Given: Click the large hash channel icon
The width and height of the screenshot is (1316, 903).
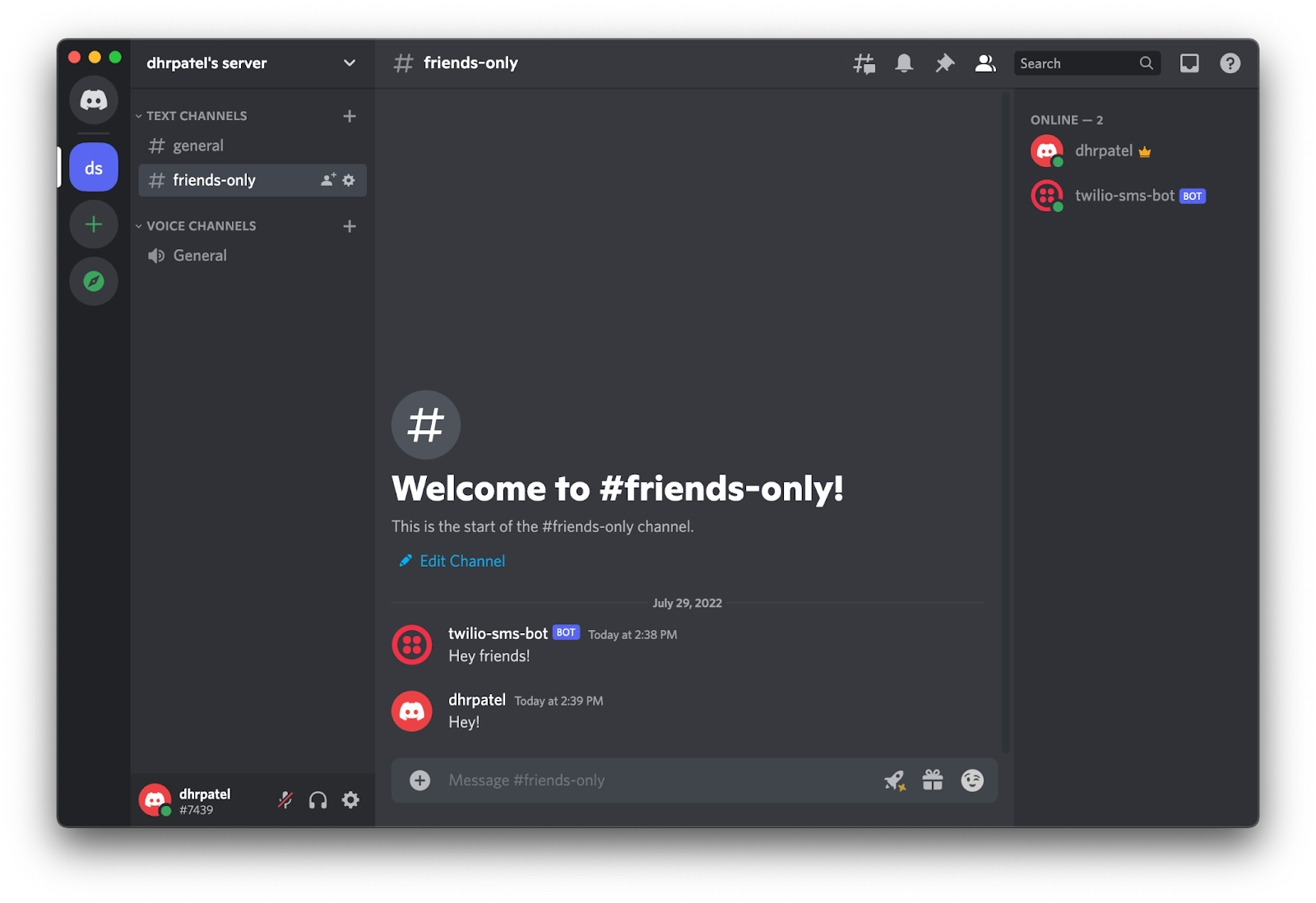Looking at the screenshot, I should pyautogui.click(x=426, y=425).
